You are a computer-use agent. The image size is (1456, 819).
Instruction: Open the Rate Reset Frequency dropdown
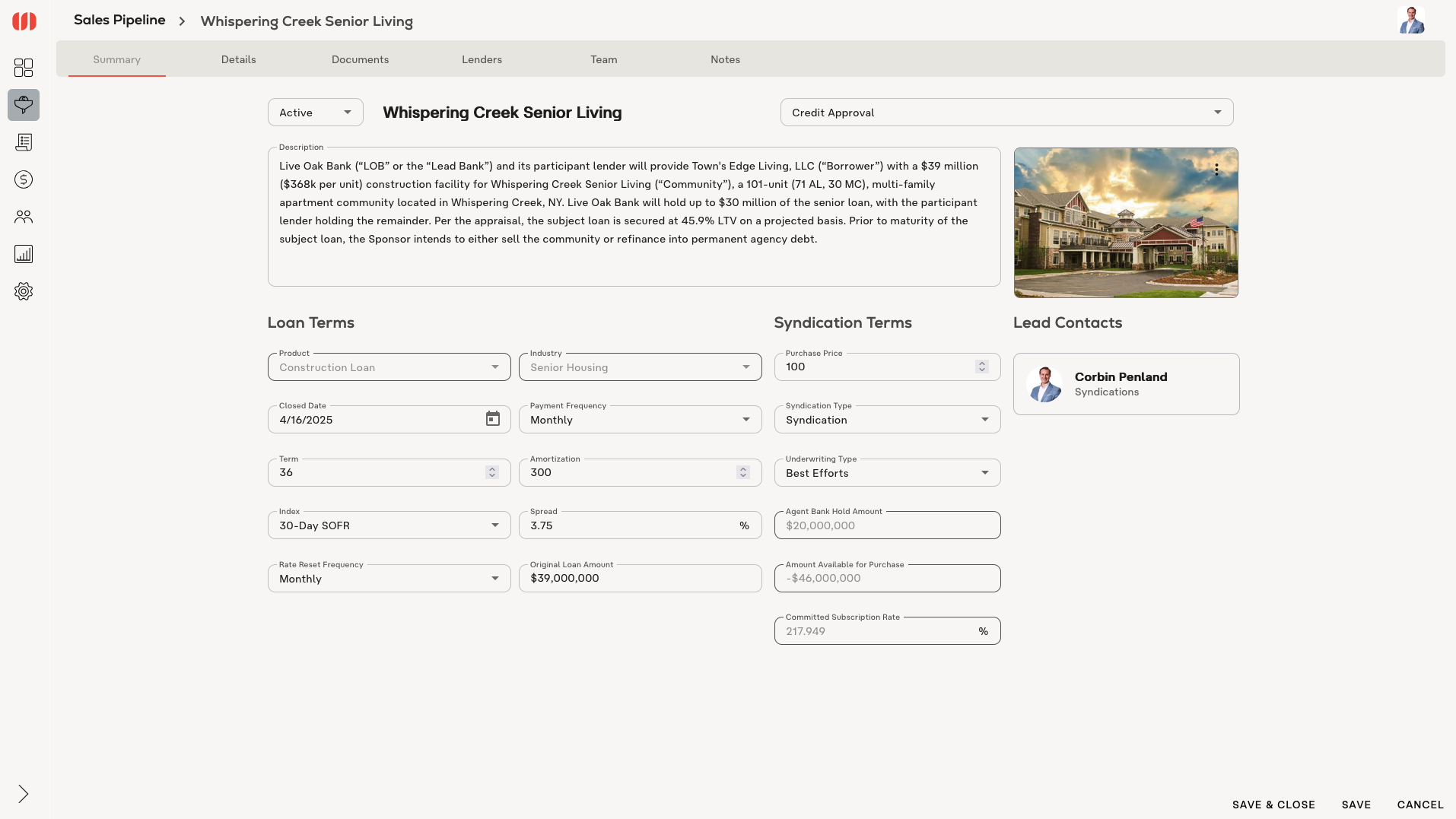pyautogui.click(x=389, y=579)
